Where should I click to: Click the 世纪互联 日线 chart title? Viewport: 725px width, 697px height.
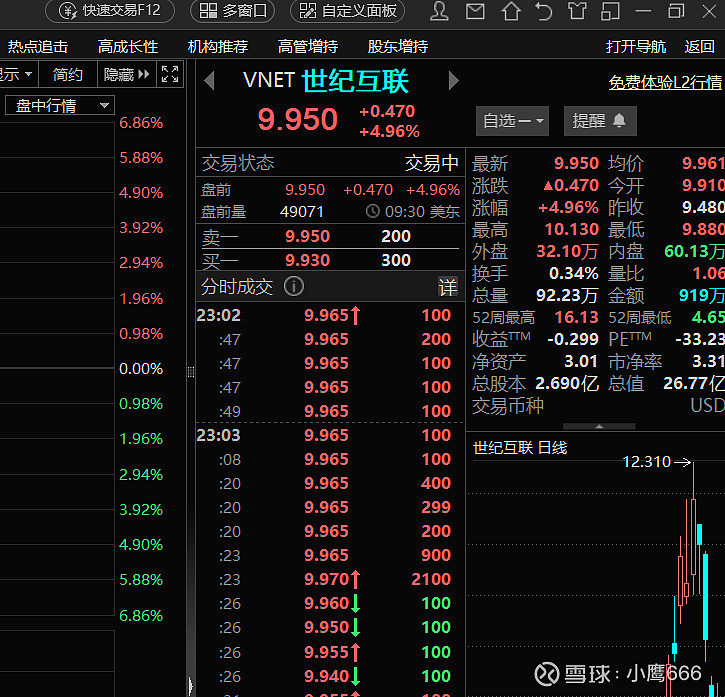tap(520, 448)
